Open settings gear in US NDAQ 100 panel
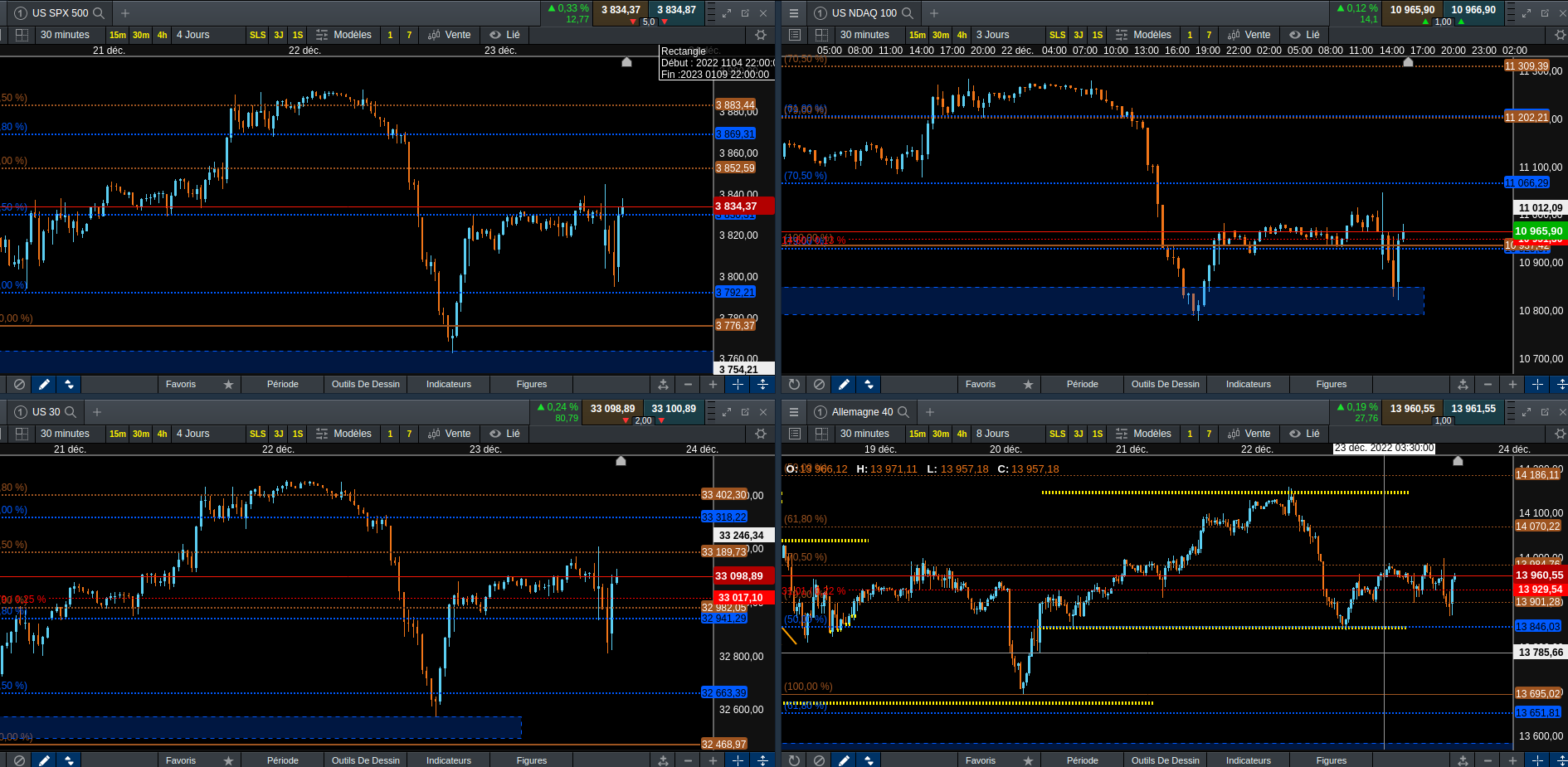Viewport: 1568px width, 767px height. pyautogui.click(x=1561, y=35)
